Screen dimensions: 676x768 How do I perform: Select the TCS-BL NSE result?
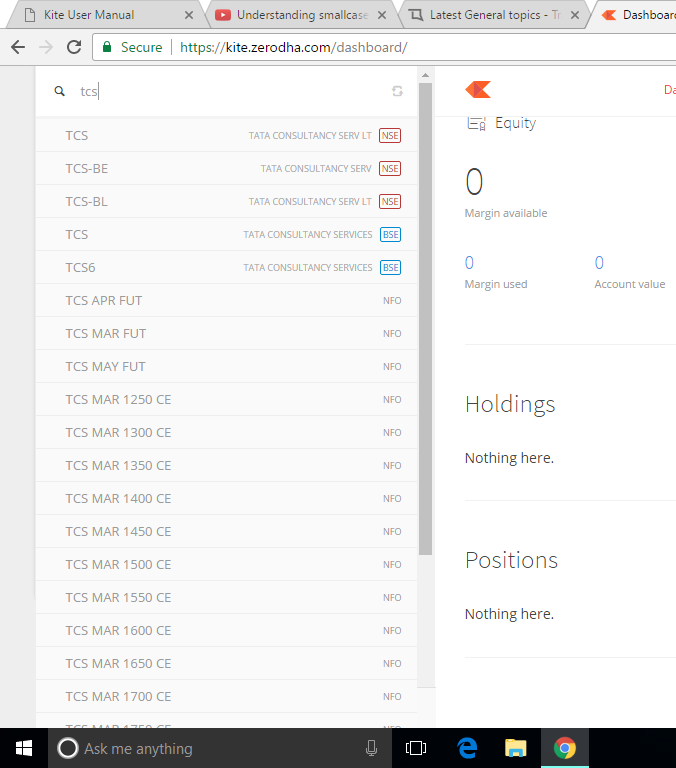click(x=226, y=201)
